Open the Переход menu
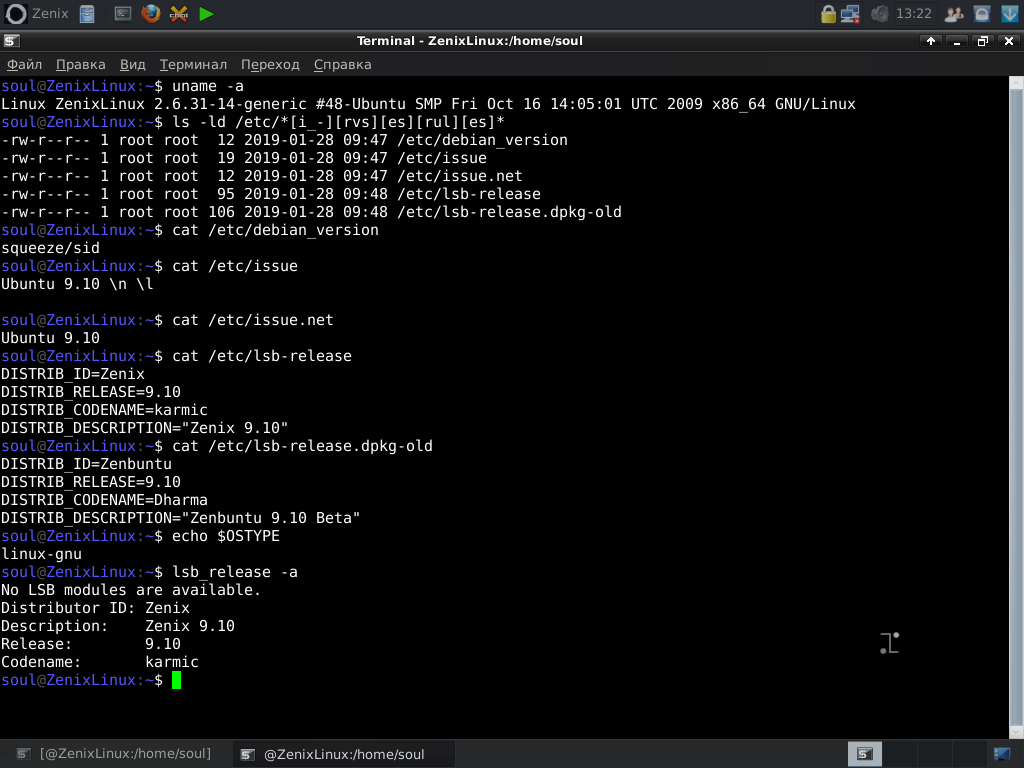This screenshot has width=1024, height=768. pos(270,65)
